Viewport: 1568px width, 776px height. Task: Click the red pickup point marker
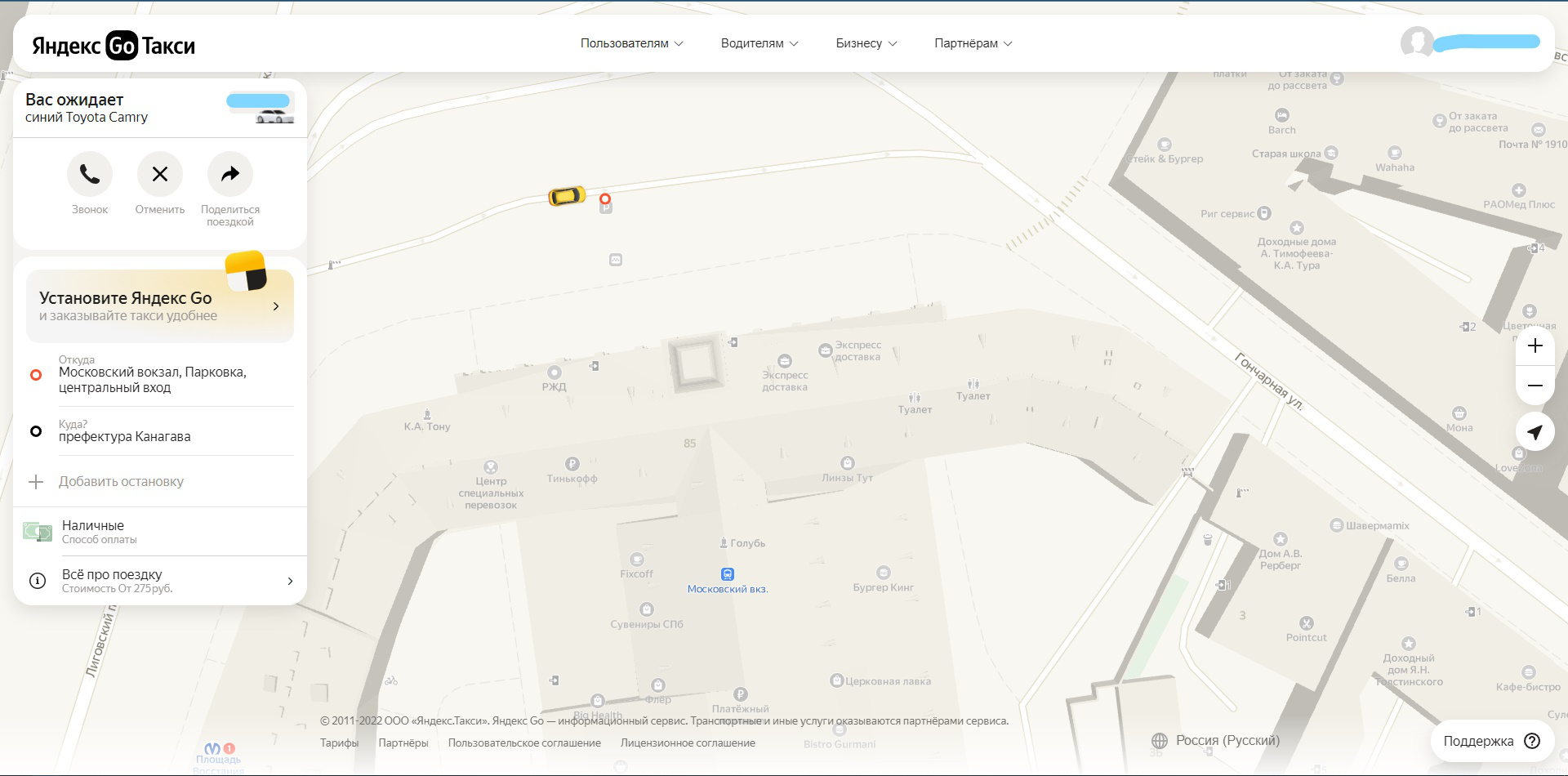tap(605, 198)
